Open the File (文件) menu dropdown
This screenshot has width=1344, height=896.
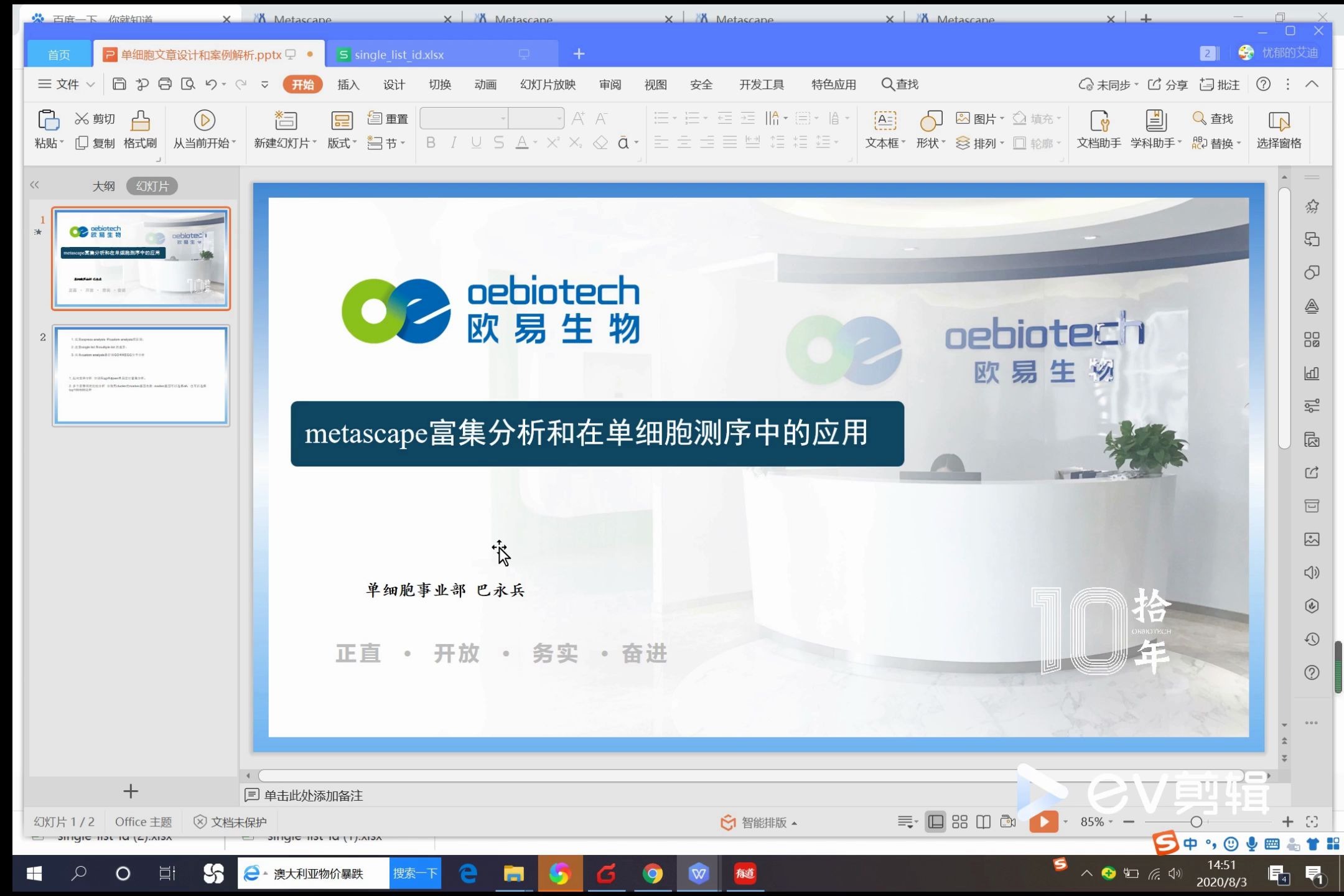pyautogui.click(x=66, y=84)
